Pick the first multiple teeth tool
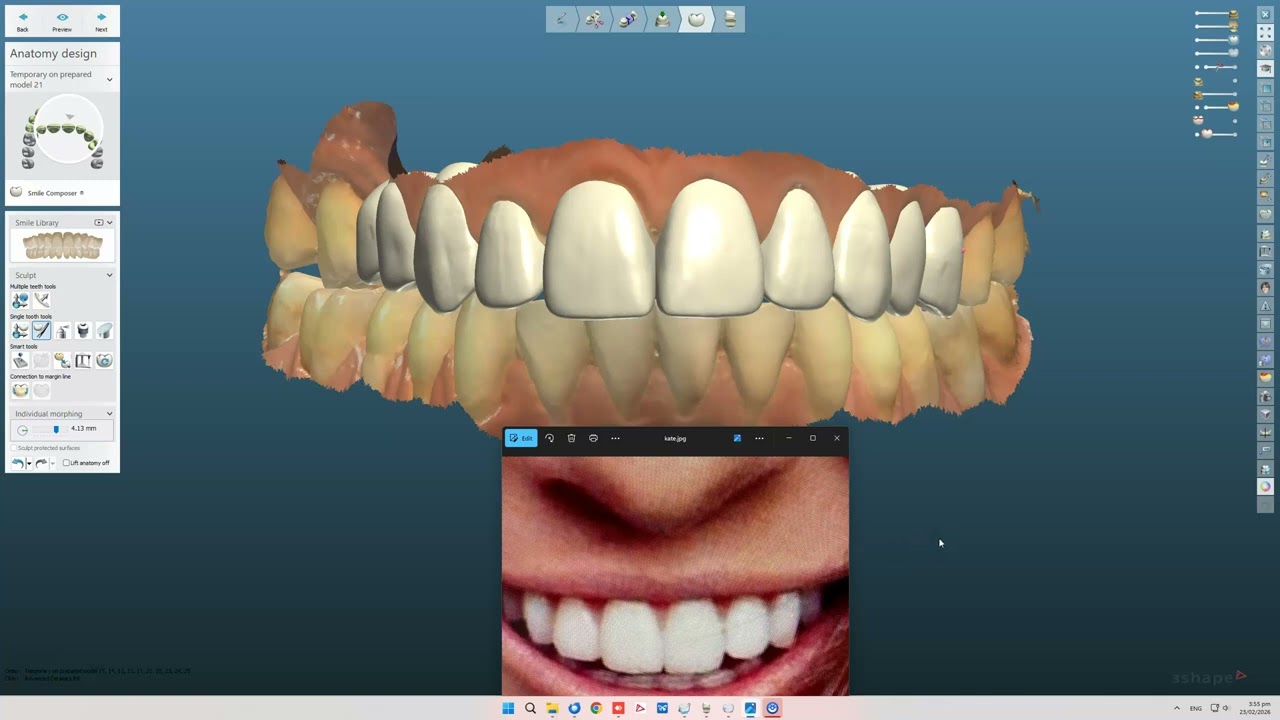Viewport: 1280px width, 720px height. click(x=20, y=300)
